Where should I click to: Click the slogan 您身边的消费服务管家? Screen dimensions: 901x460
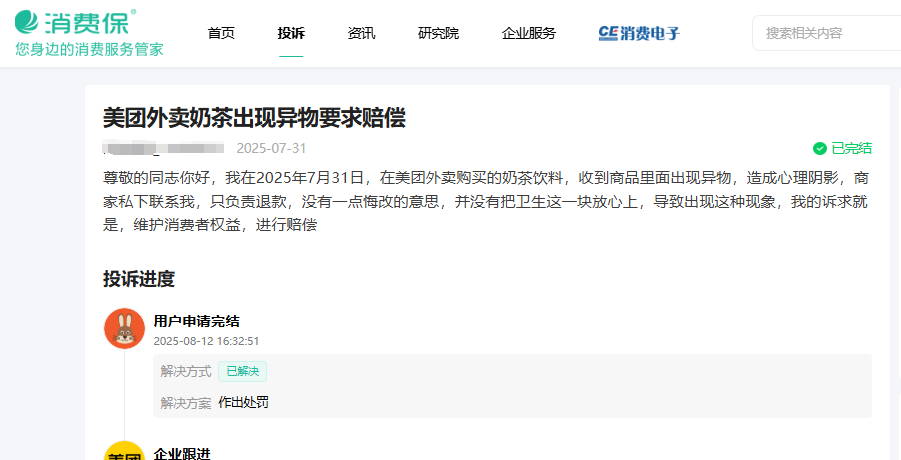tap(90, 49)
